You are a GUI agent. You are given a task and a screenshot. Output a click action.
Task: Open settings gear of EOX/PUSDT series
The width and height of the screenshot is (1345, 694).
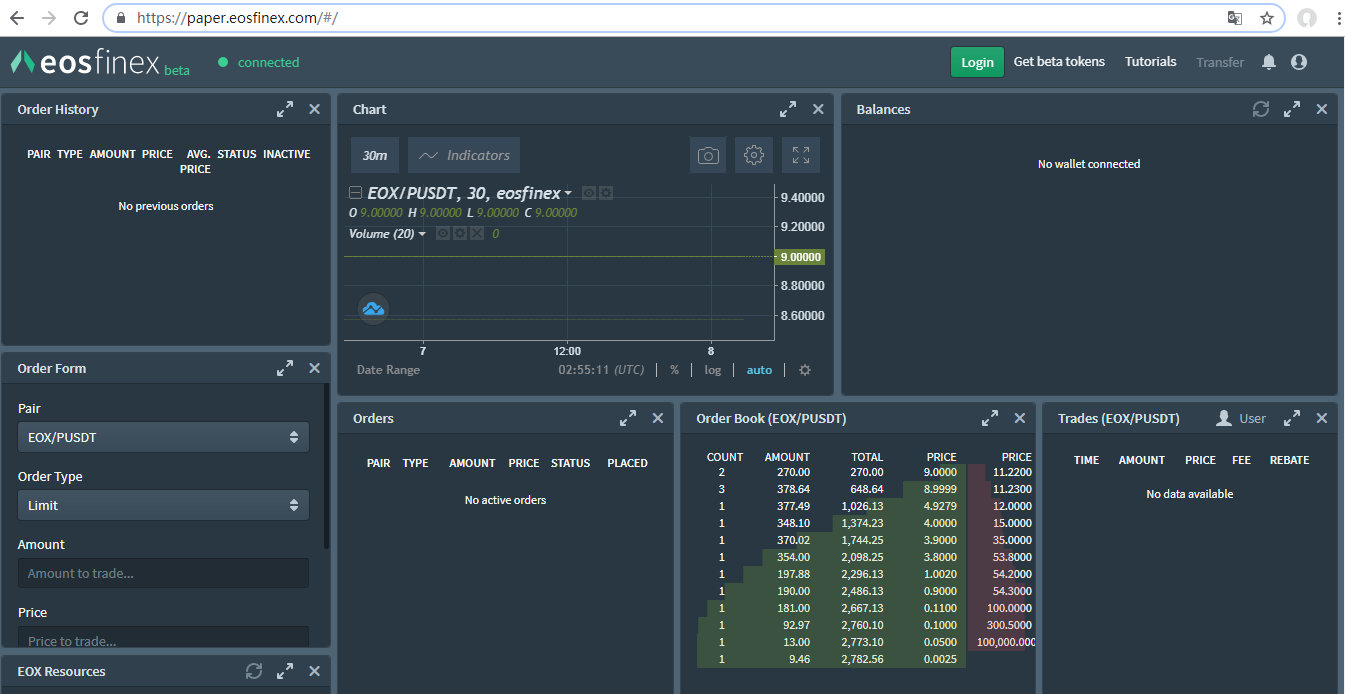click(x=605, y=193)
